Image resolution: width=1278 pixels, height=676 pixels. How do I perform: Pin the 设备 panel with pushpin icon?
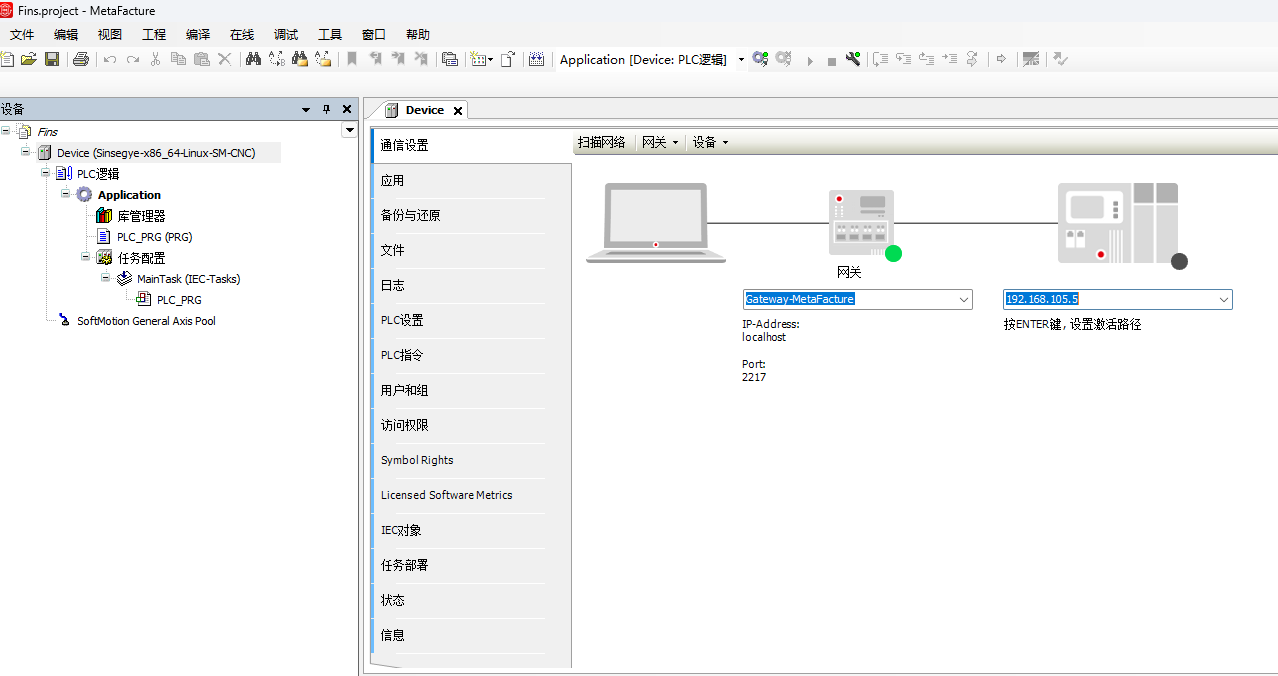(x=326, y=109)
